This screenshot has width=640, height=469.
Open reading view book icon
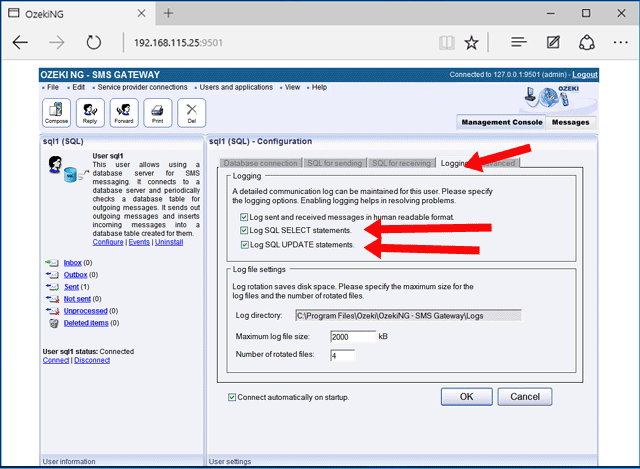447,42
